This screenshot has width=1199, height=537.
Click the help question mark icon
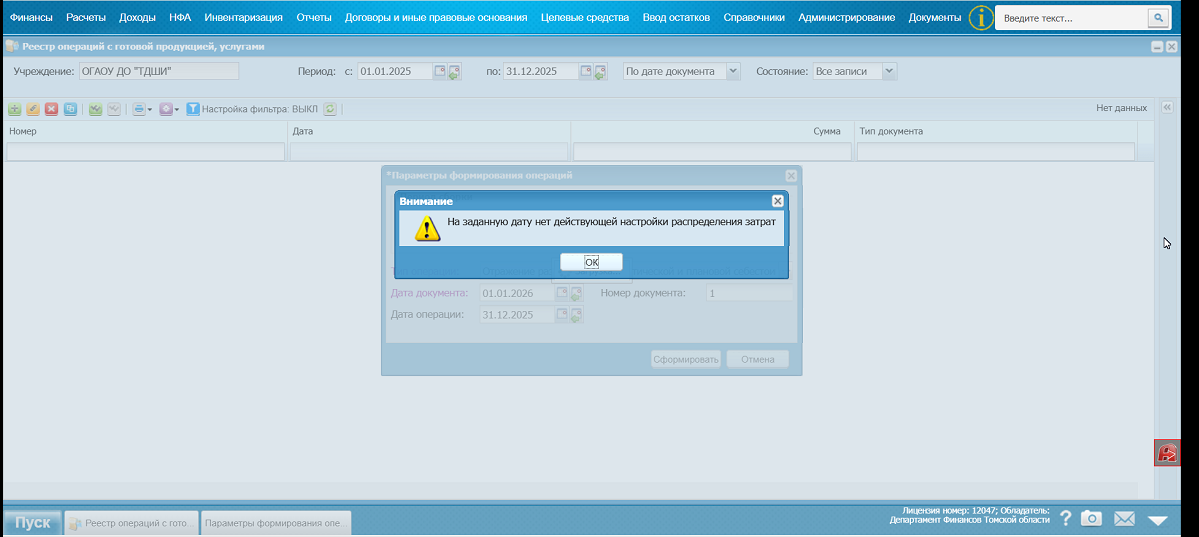coord(1066,519)
